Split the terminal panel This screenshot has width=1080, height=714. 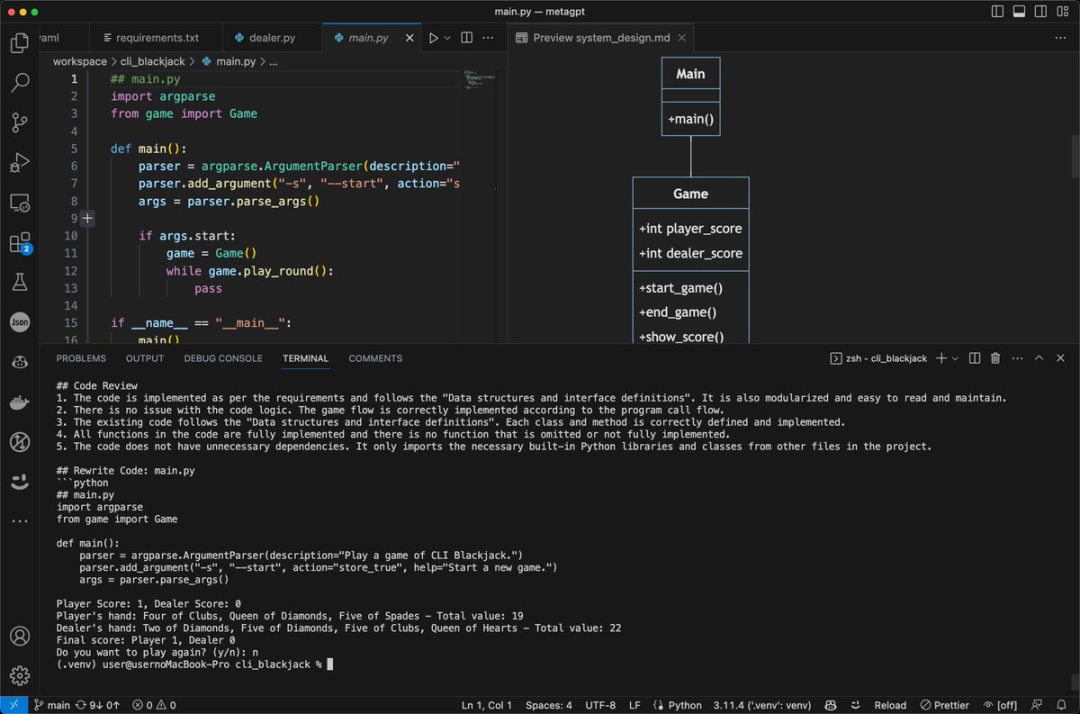tap(975, 358)
